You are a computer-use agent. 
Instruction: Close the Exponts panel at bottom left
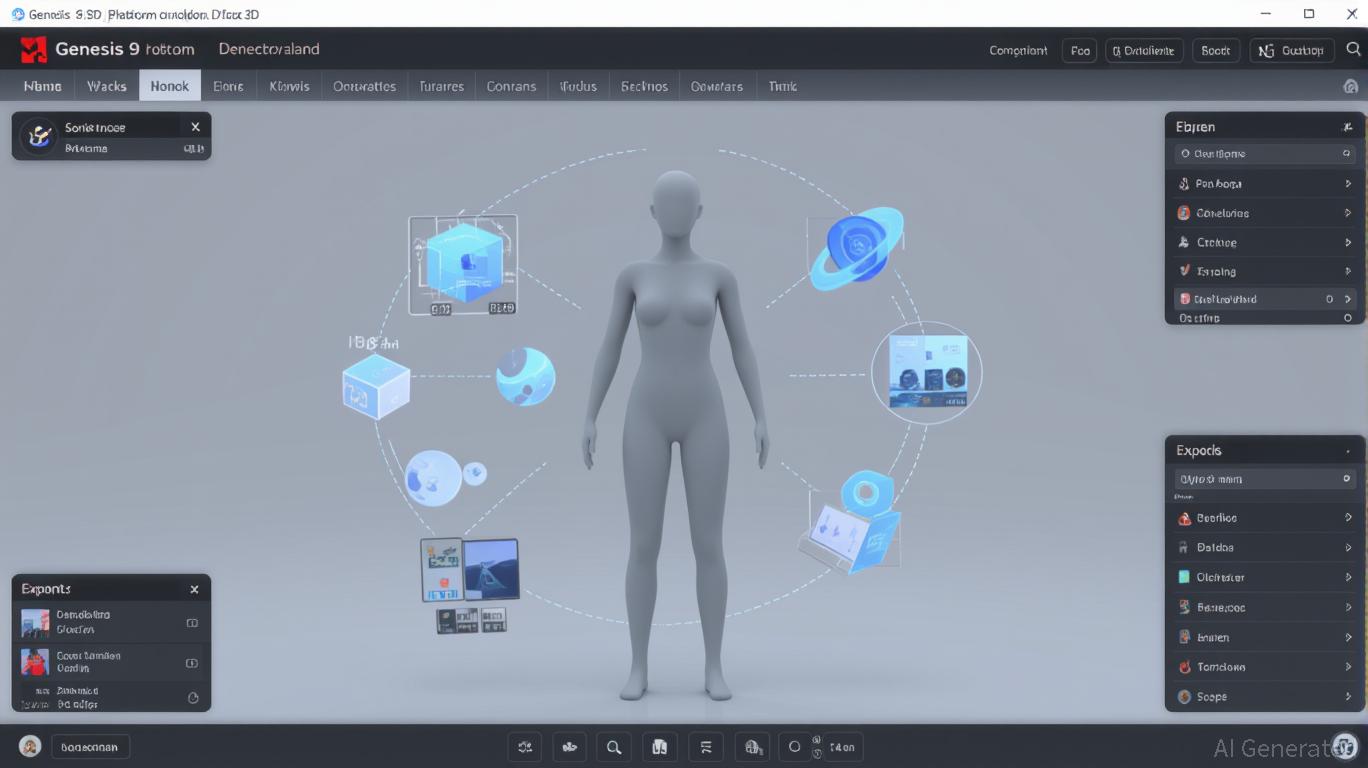194,590
